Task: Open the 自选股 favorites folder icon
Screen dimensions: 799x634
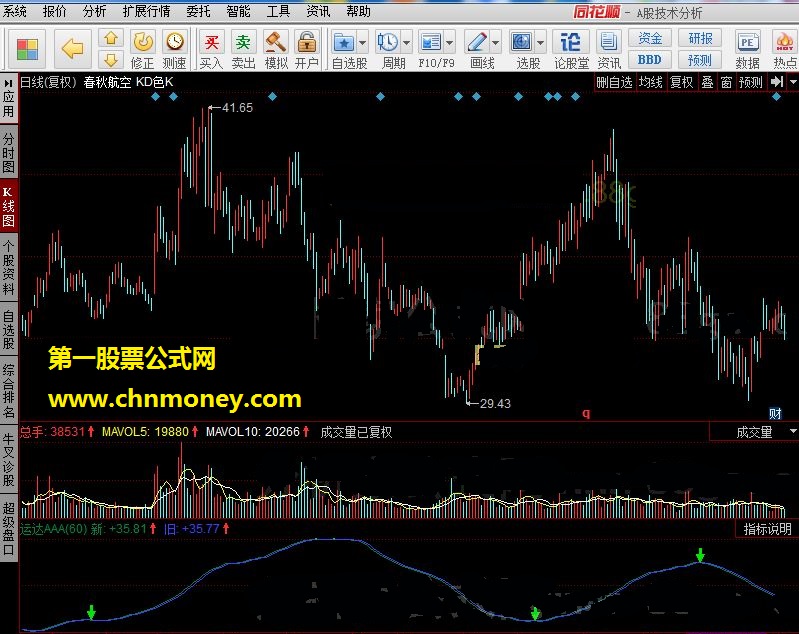Action: click(344, 43)
